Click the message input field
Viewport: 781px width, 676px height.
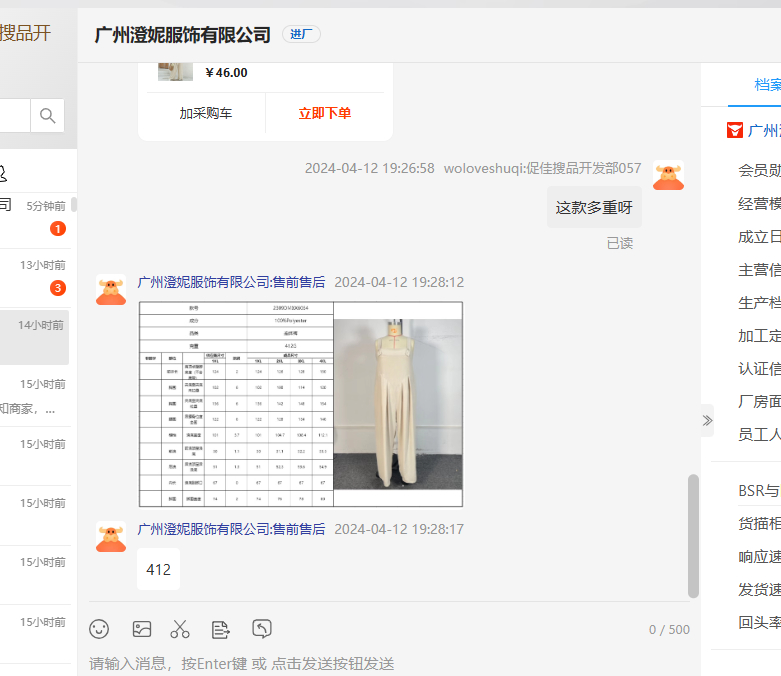point(380,663)
